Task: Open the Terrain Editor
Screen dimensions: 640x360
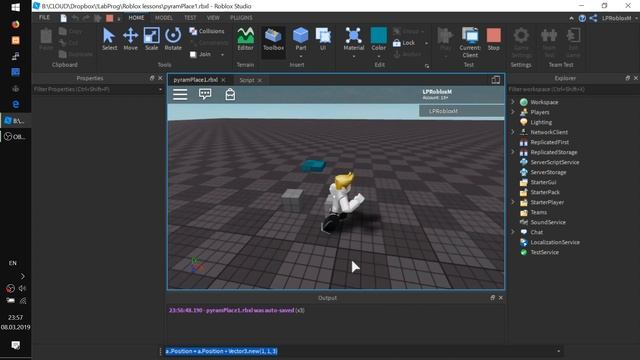Action: [x=245, y=40]
